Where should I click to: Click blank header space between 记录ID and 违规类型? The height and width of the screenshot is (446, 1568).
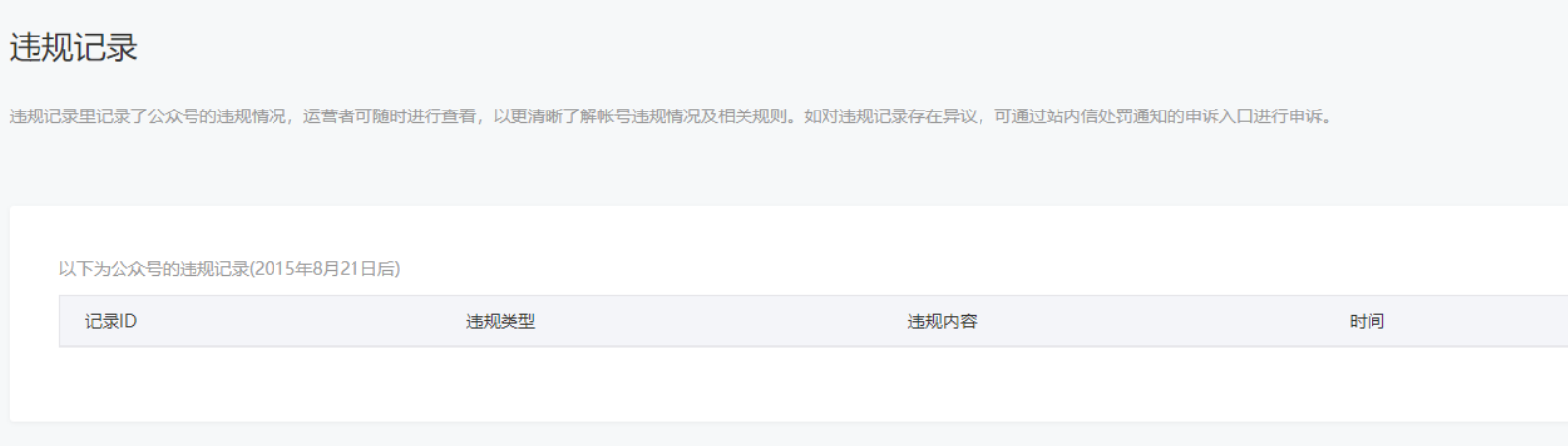click(301, 321)
